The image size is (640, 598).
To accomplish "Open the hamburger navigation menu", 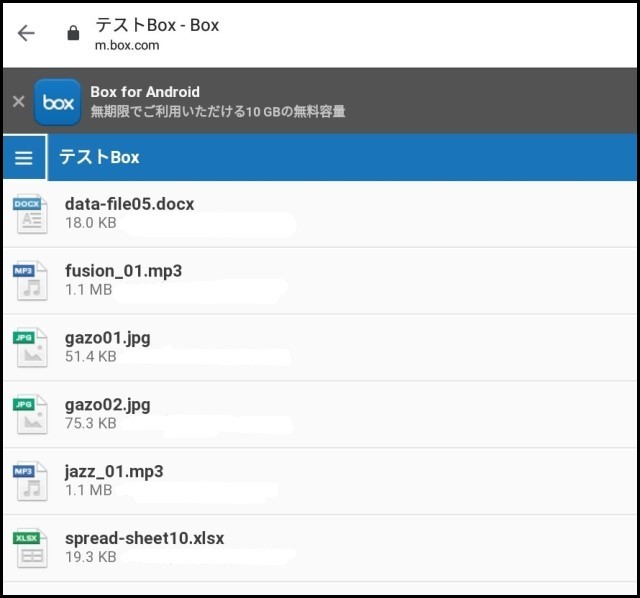I will point(24,158).
